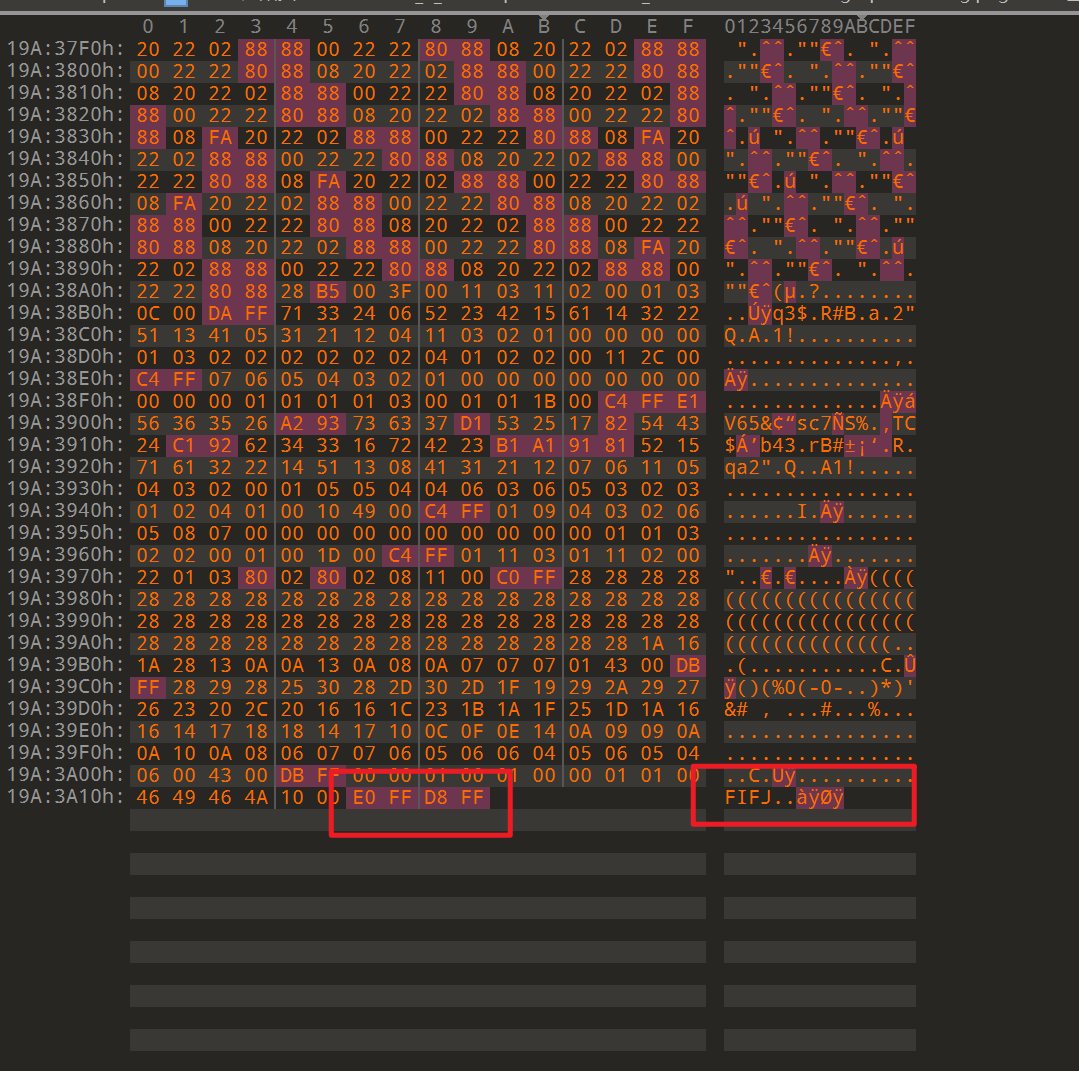The width and height of the screenshot is (1079, 1071).
Task: Click byte 1D in row 19A:3960h
Action: (x=328, y=555)
